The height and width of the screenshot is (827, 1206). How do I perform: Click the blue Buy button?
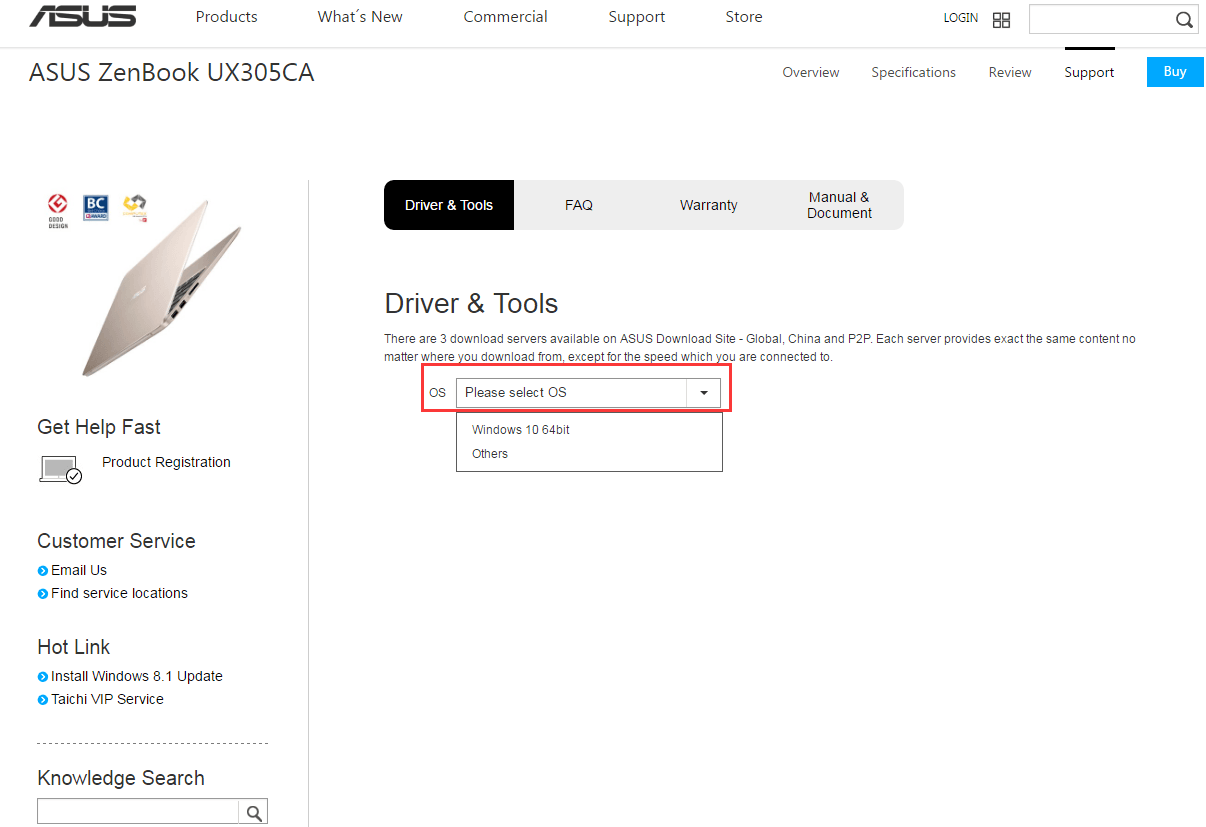1175,72
